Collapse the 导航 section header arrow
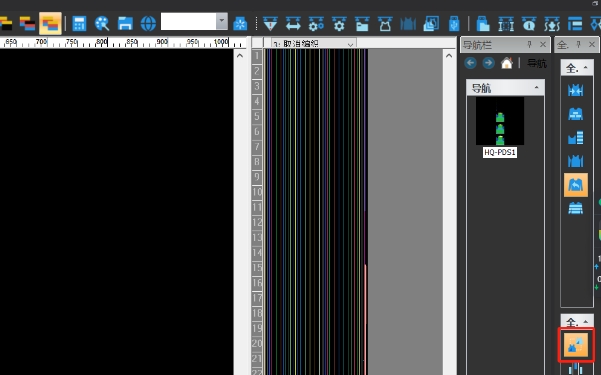 536,88
